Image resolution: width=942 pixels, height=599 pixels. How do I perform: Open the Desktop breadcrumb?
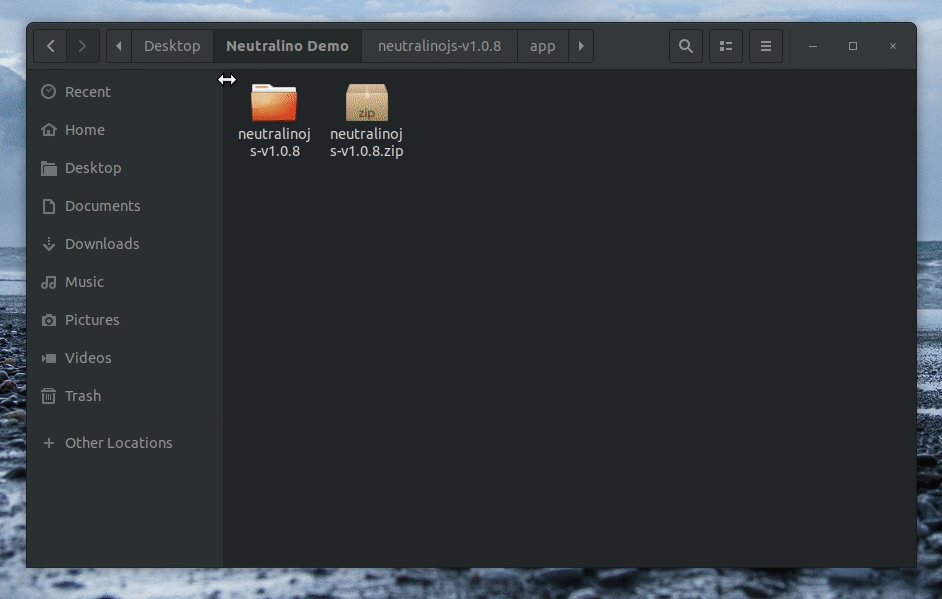(172, 46)
